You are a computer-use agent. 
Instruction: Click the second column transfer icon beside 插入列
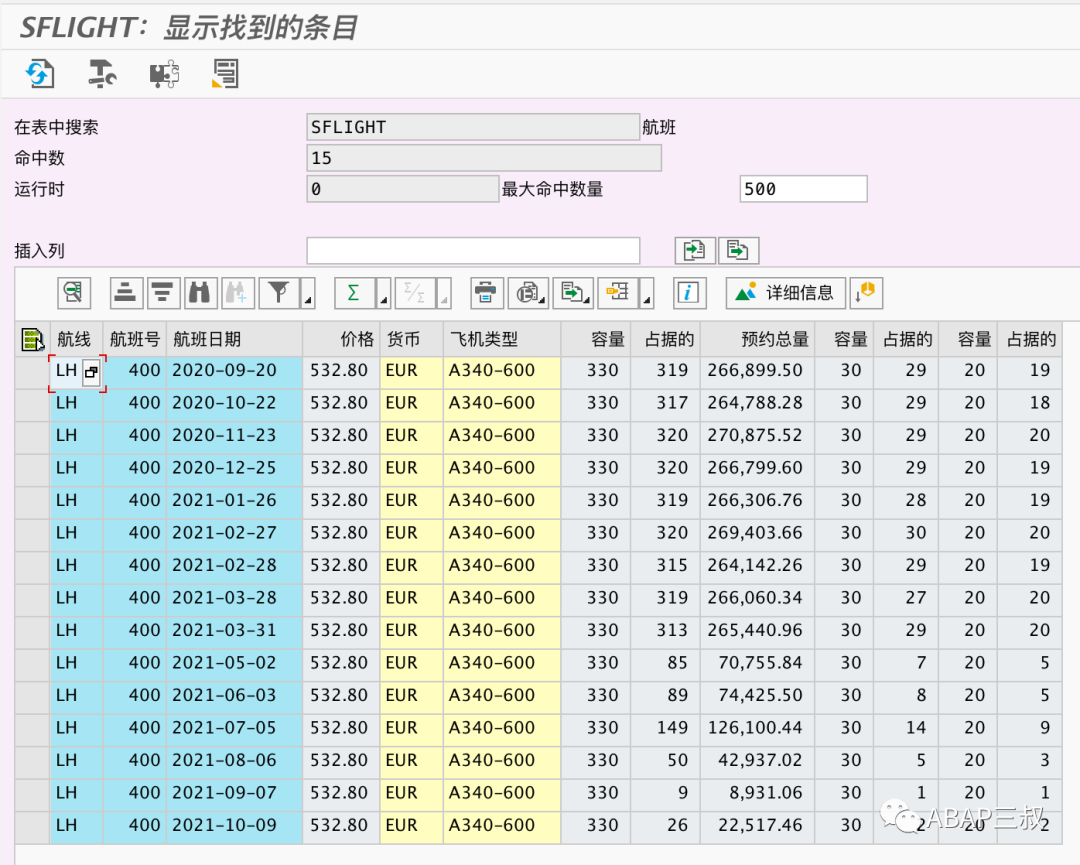coord(738,251)
